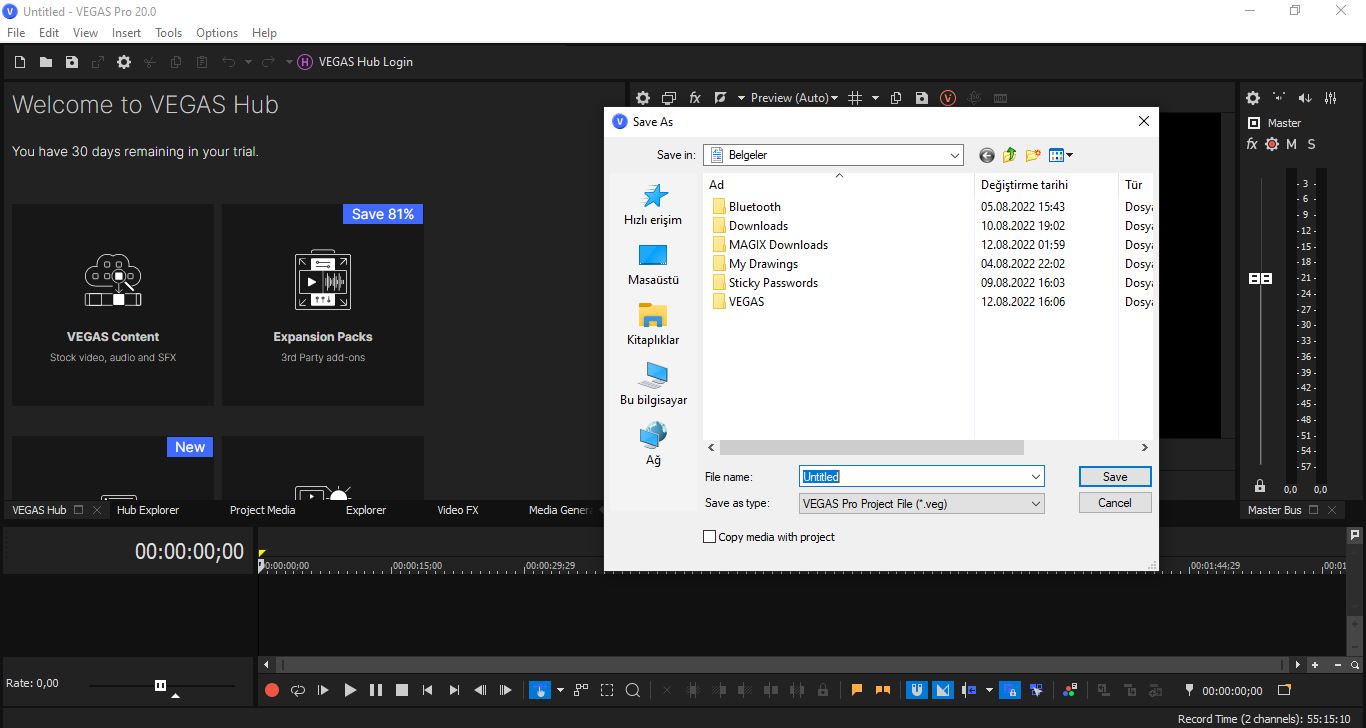Open Master Bus audio properties gear
This screenshot has height=728, width=1366.
[x=1253, y=98]
